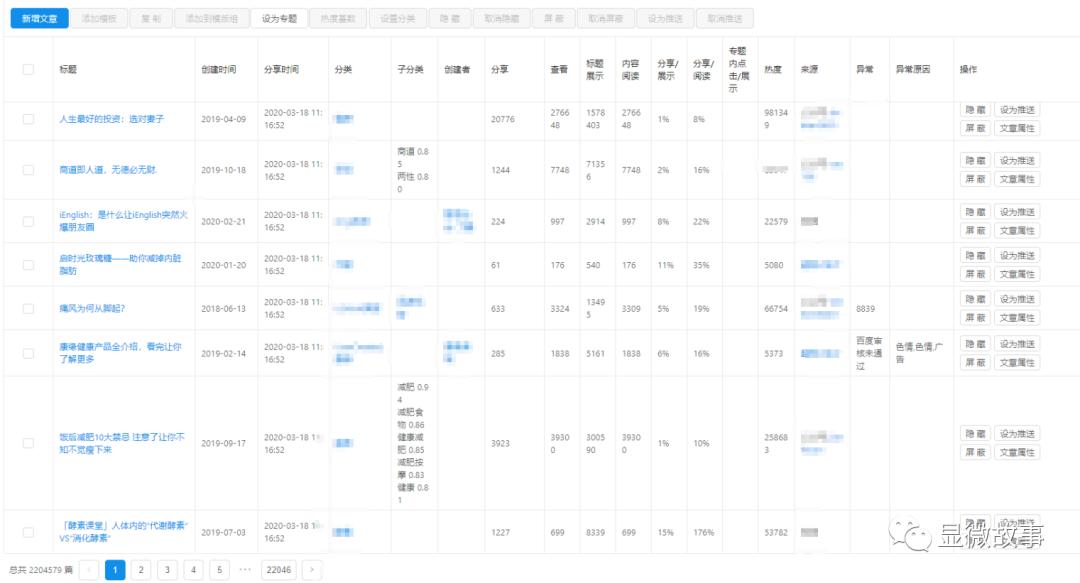Click 屏蔽 in the 人生最好的投资 row
Screen dimensions: 1080x583
tap(975, 128)
